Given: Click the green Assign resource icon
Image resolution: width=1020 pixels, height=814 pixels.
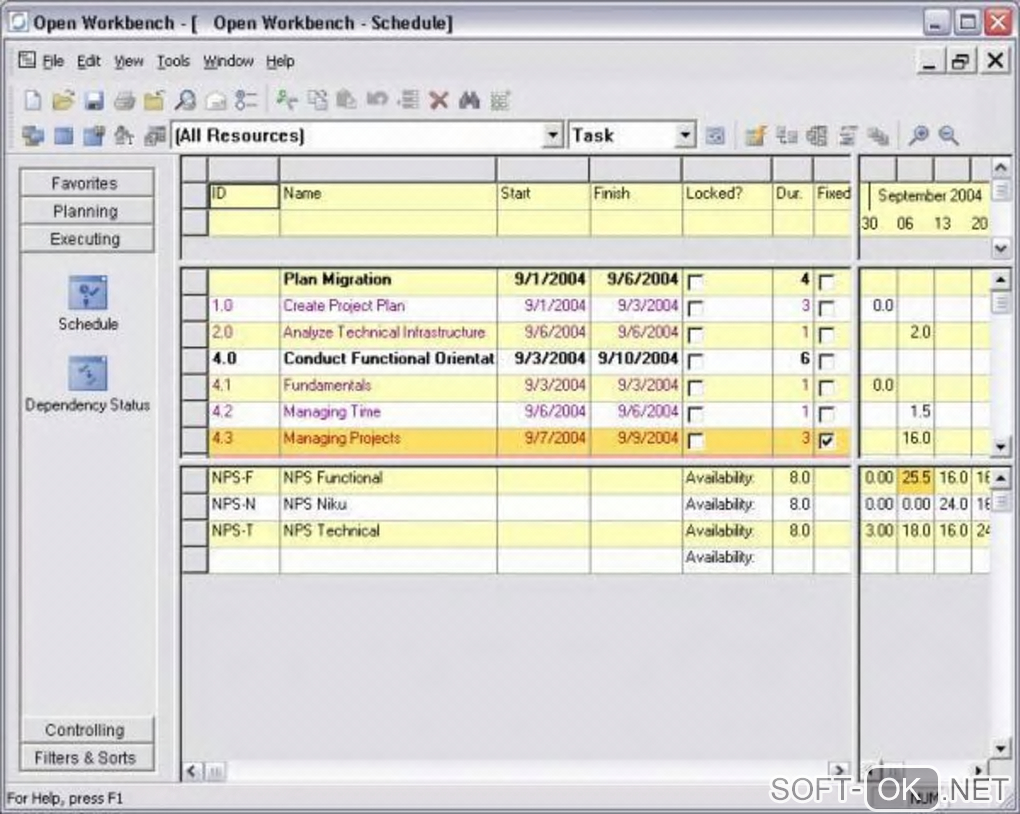Looking at the screenshot, I should click(286, 100).
